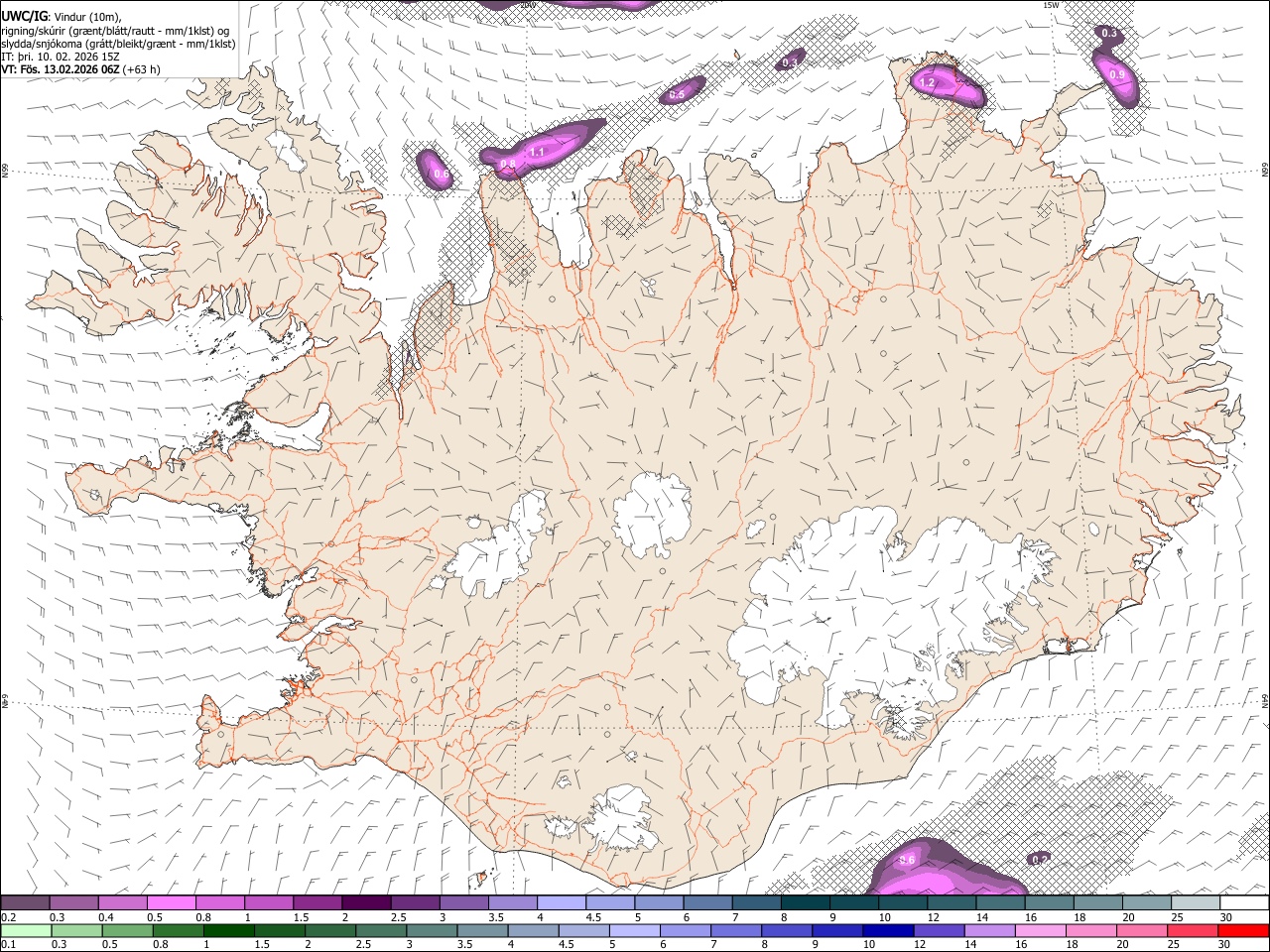1270x952 pixels.
Task: Click the 'UWC/IG: Vindur (10m)' title line
Action: (x=60, y=15)
